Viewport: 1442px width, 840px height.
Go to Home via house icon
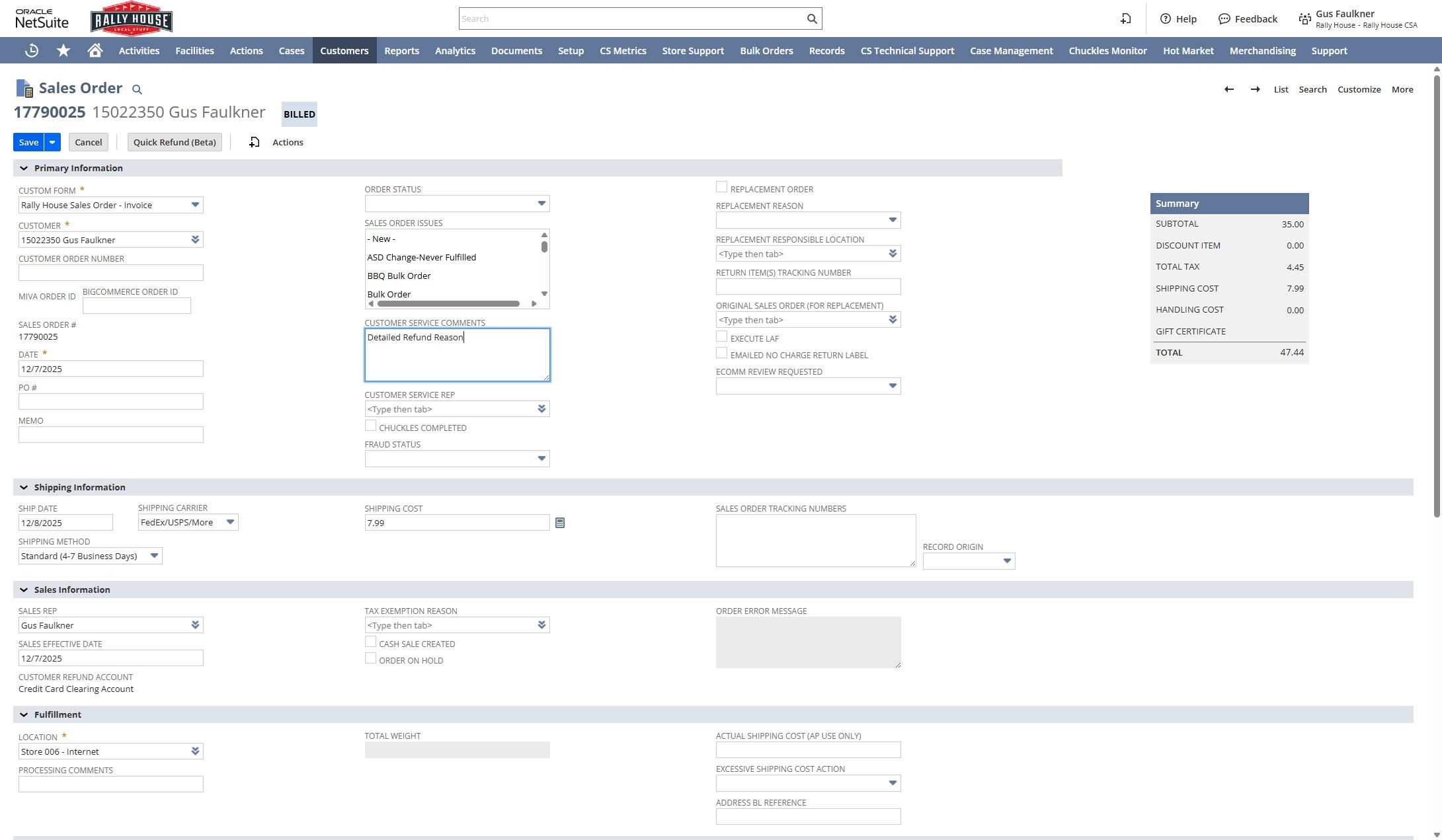click(x=95, y=51)
